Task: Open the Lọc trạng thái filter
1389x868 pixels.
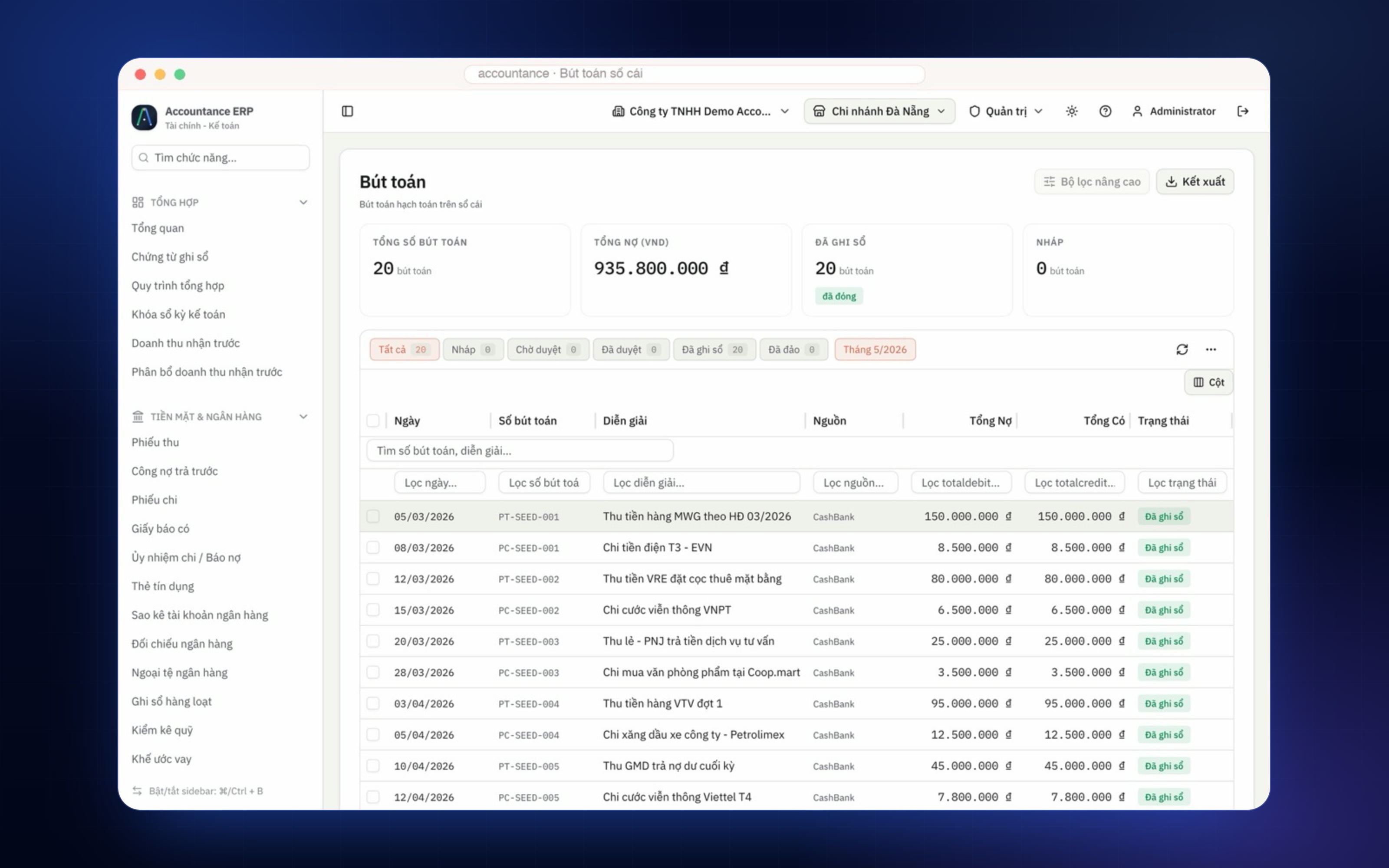Action: coord(1182,482)
